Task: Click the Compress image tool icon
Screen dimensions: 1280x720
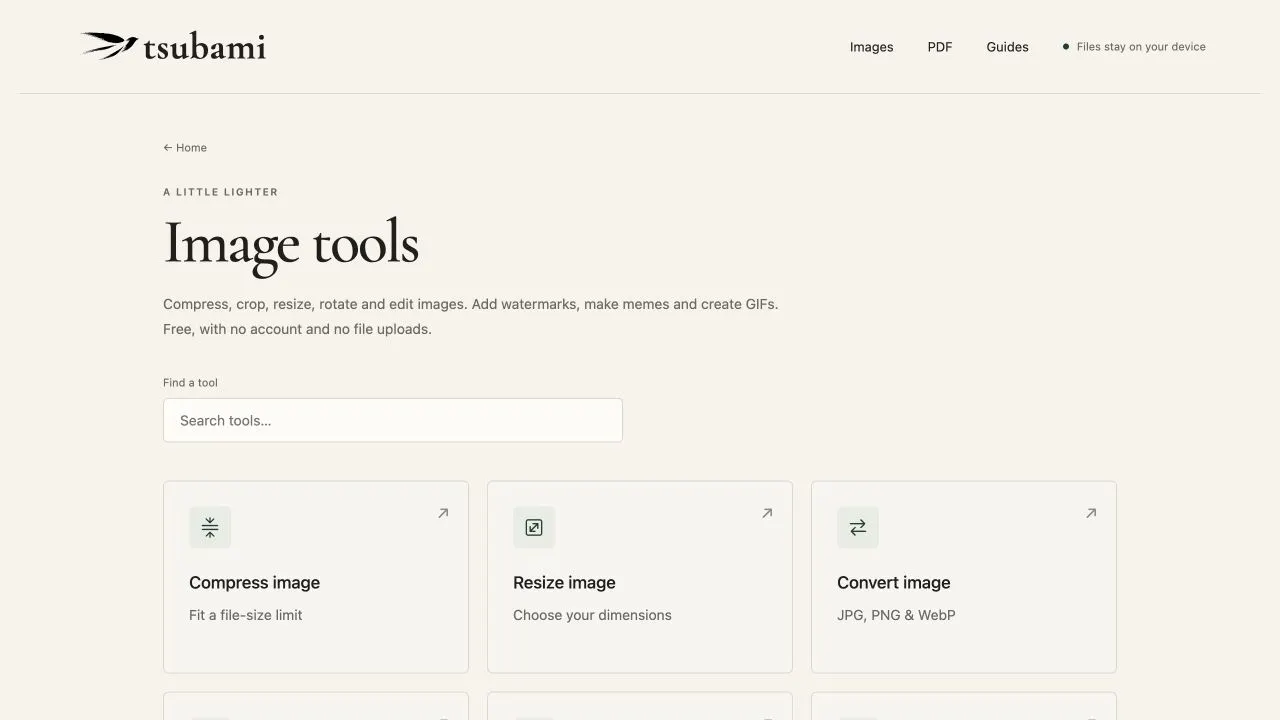Action: pos(210,527)
